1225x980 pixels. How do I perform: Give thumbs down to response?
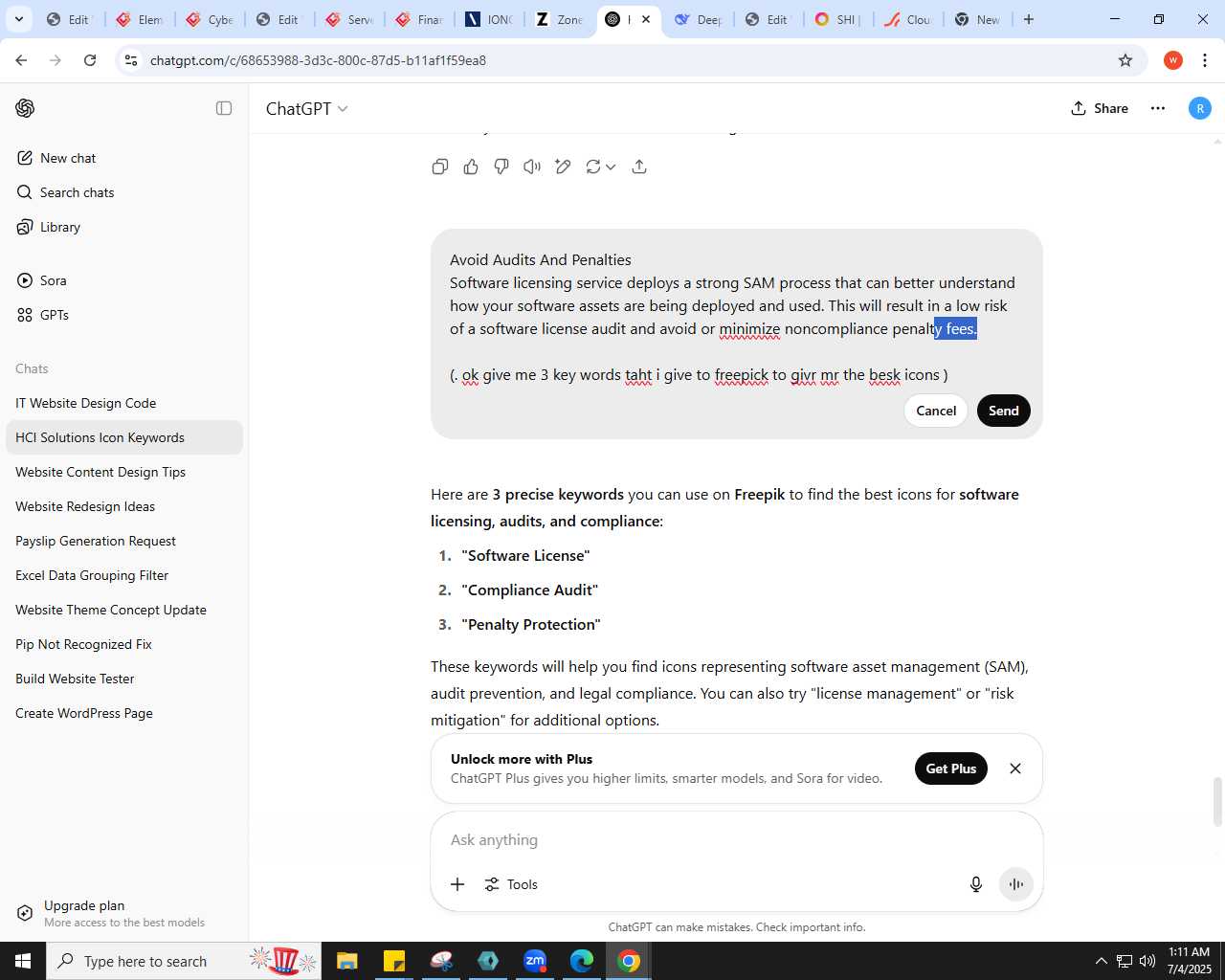[x=501, y=167]
